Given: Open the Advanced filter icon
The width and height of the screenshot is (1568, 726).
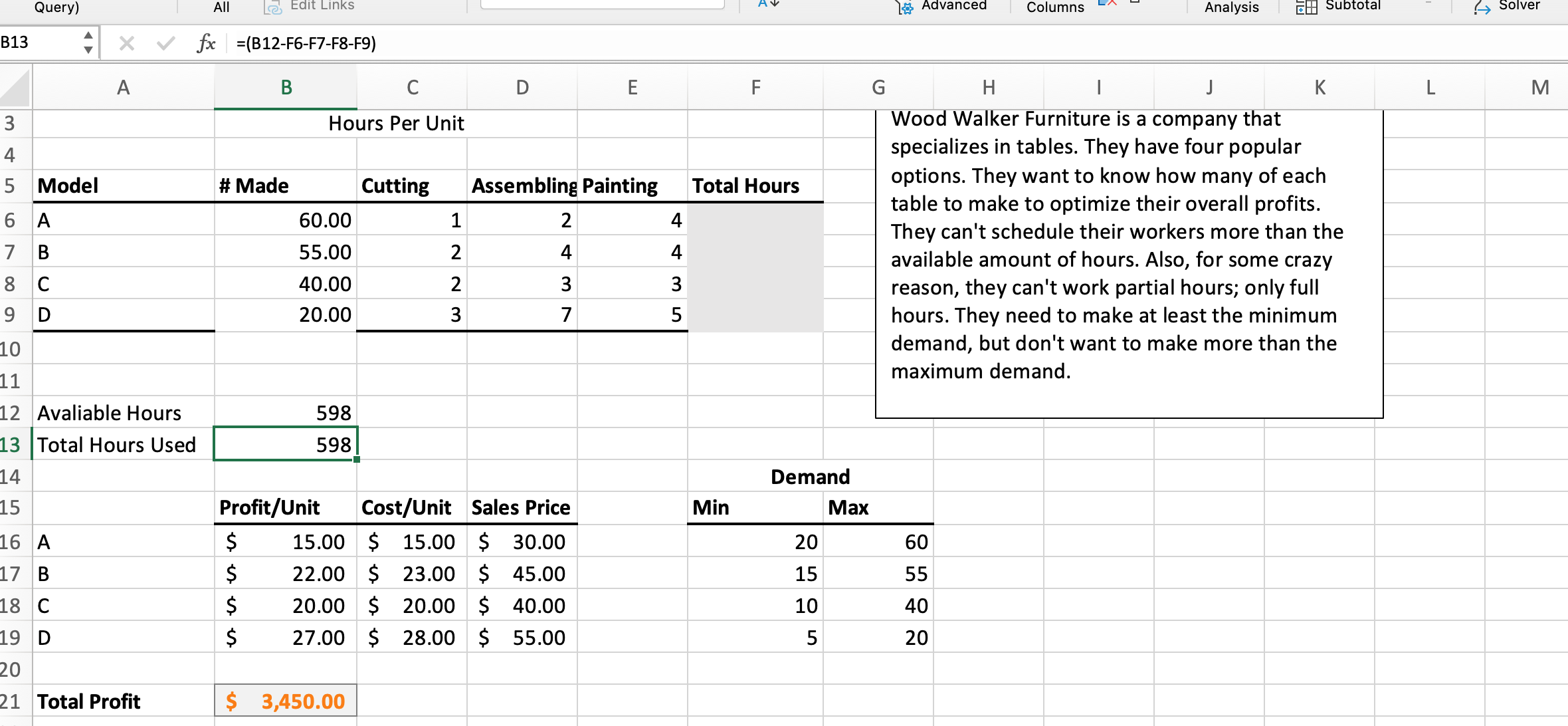Looking at the screenshot, I should point(905,7).
